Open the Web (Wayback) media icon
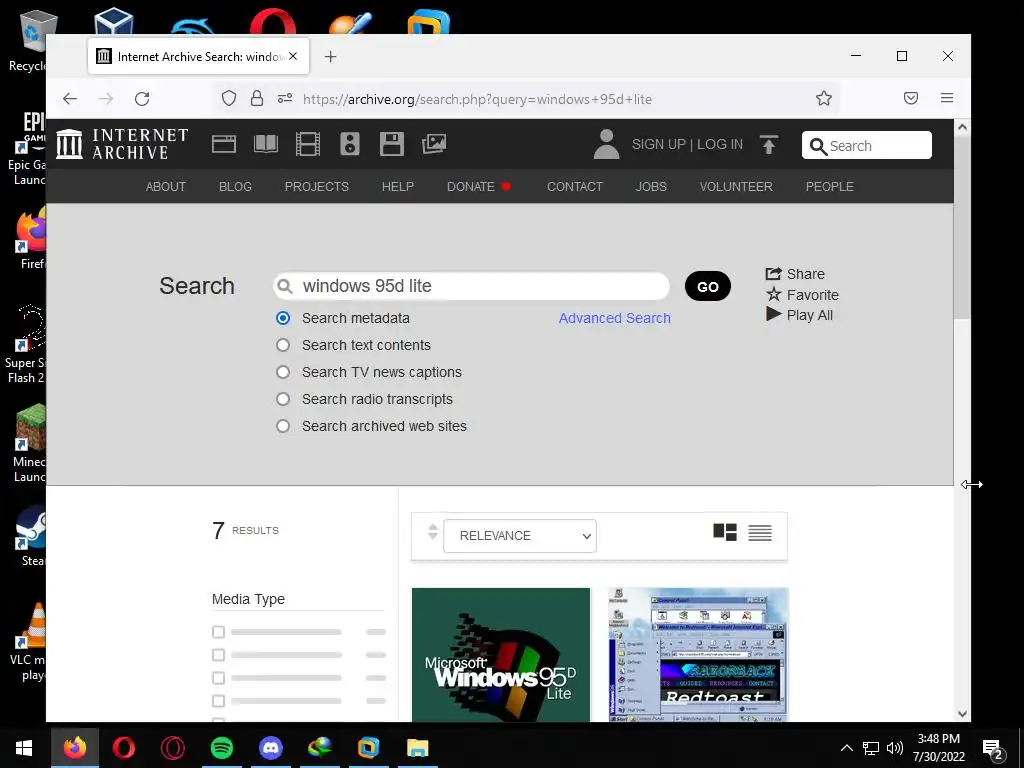 [223, 144]
